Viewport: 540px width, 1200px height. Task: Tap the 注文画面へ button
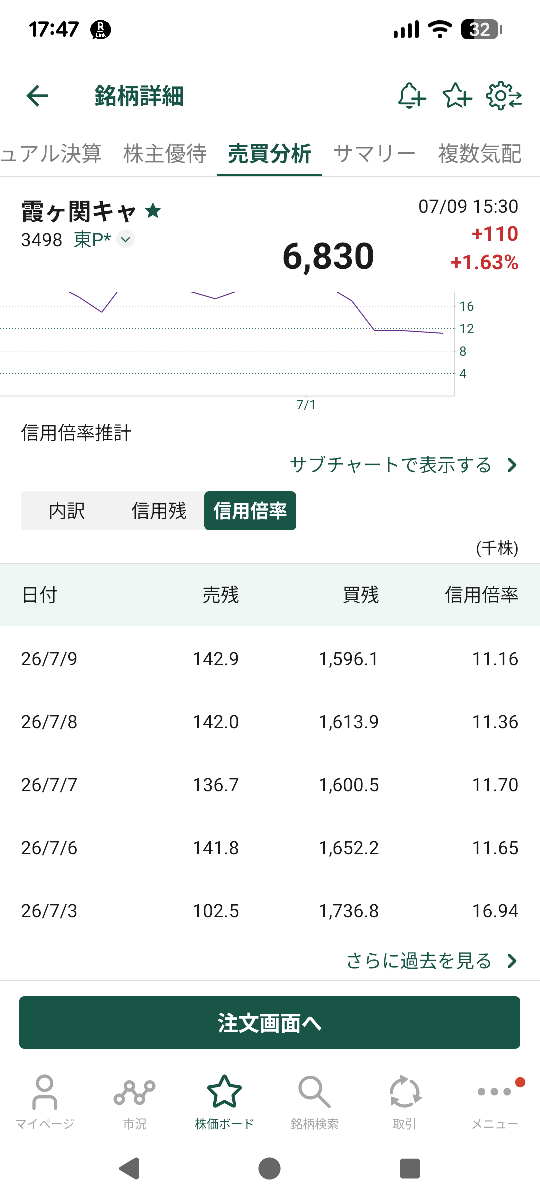[270, 1023]
